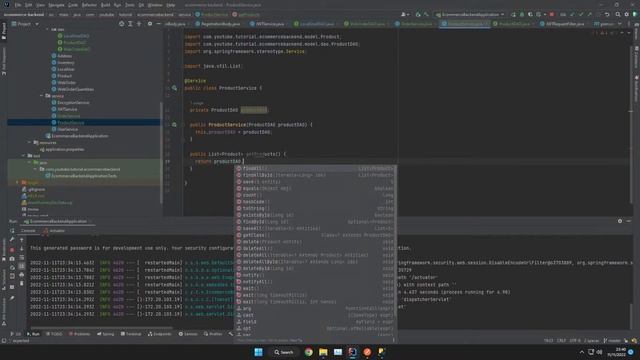Open the Edit menu

[x=28, y=5]
